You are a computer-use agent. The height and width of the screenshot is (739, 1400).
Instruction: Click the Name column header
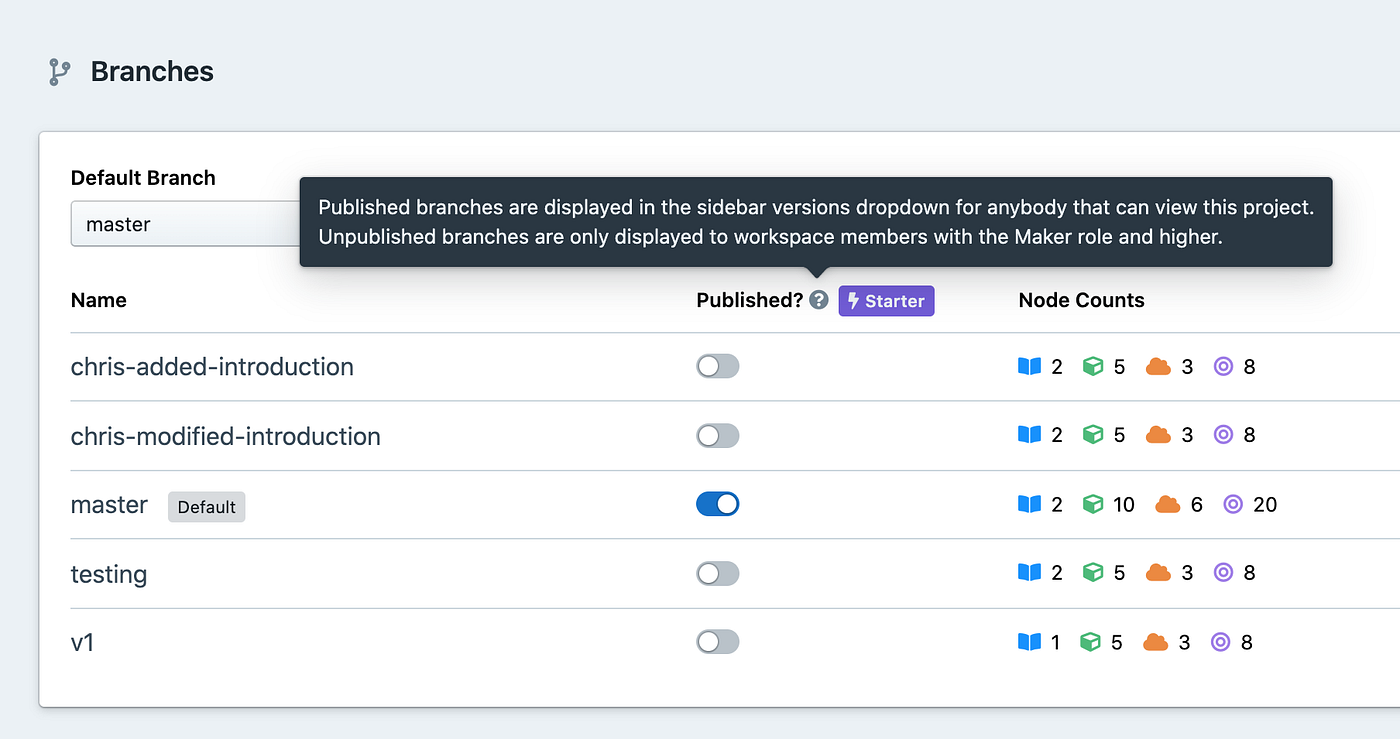(x=98, y=300)
